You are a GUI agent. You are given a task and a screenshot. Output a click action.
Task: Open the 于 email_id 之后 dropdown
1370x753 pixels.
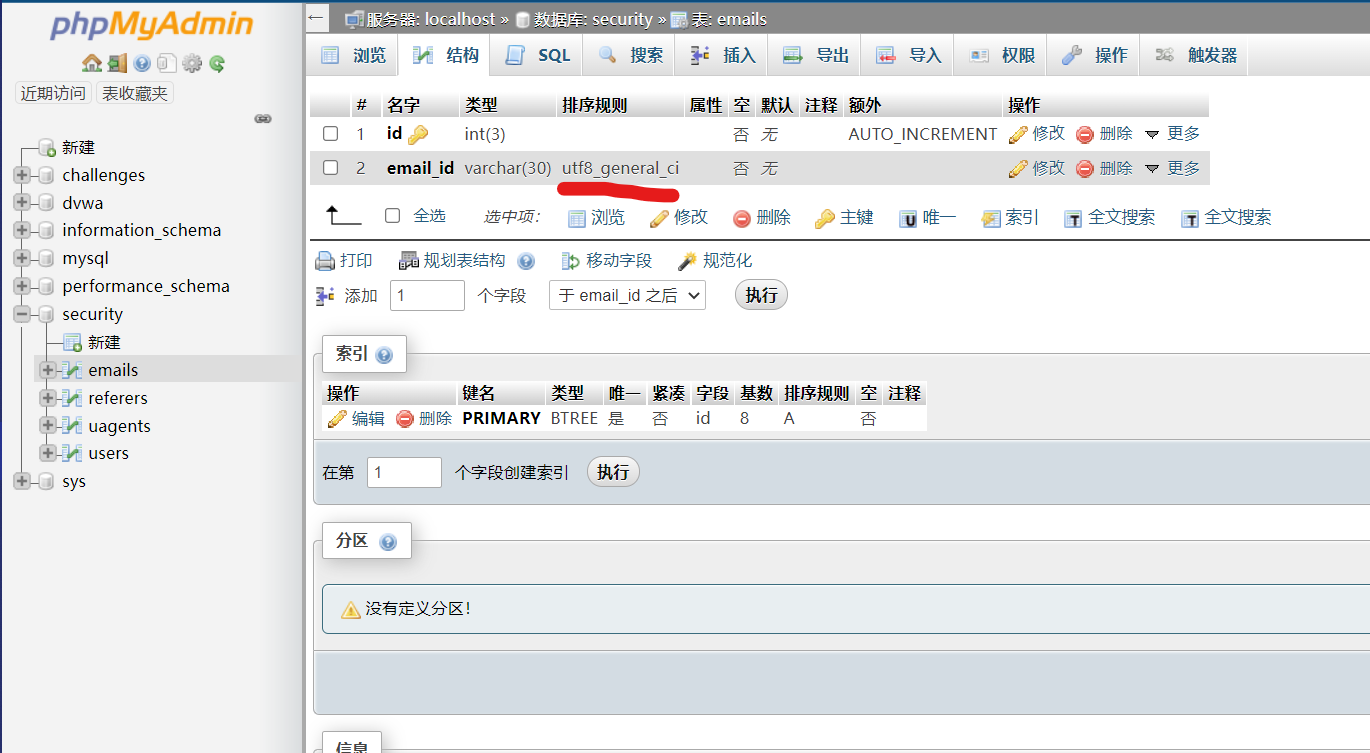627,295
